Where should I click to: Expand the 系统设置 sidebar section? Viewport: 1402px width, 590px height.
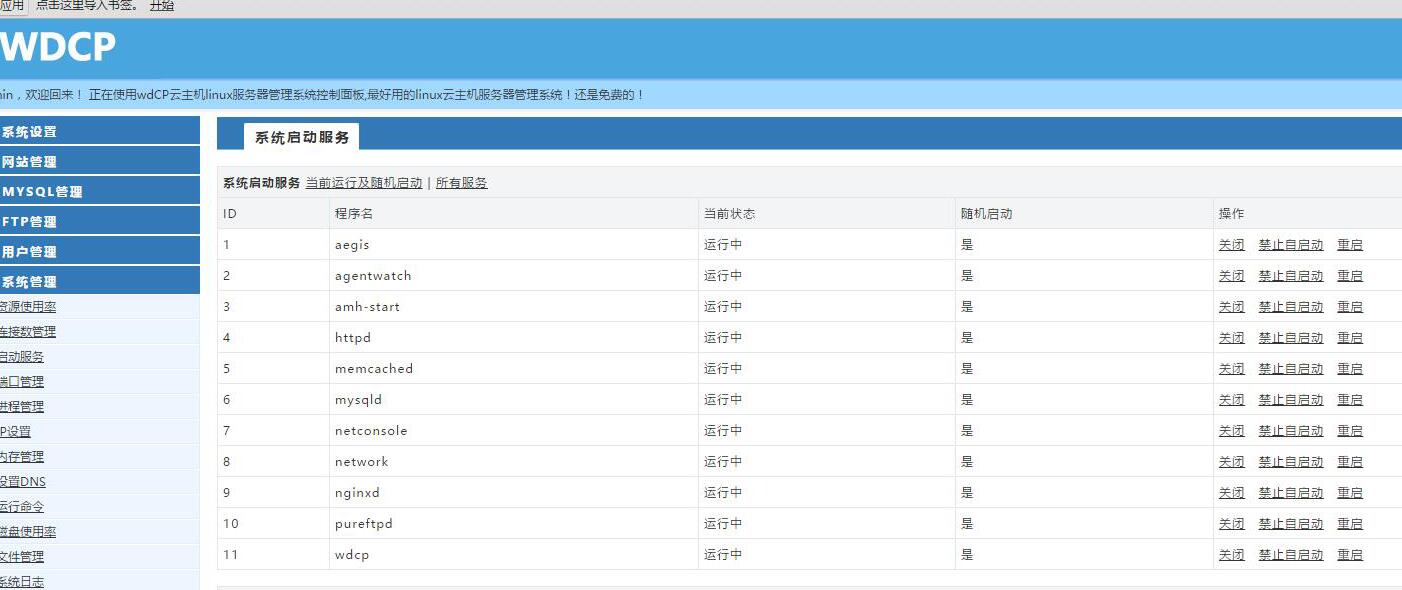tap(30, 132)
